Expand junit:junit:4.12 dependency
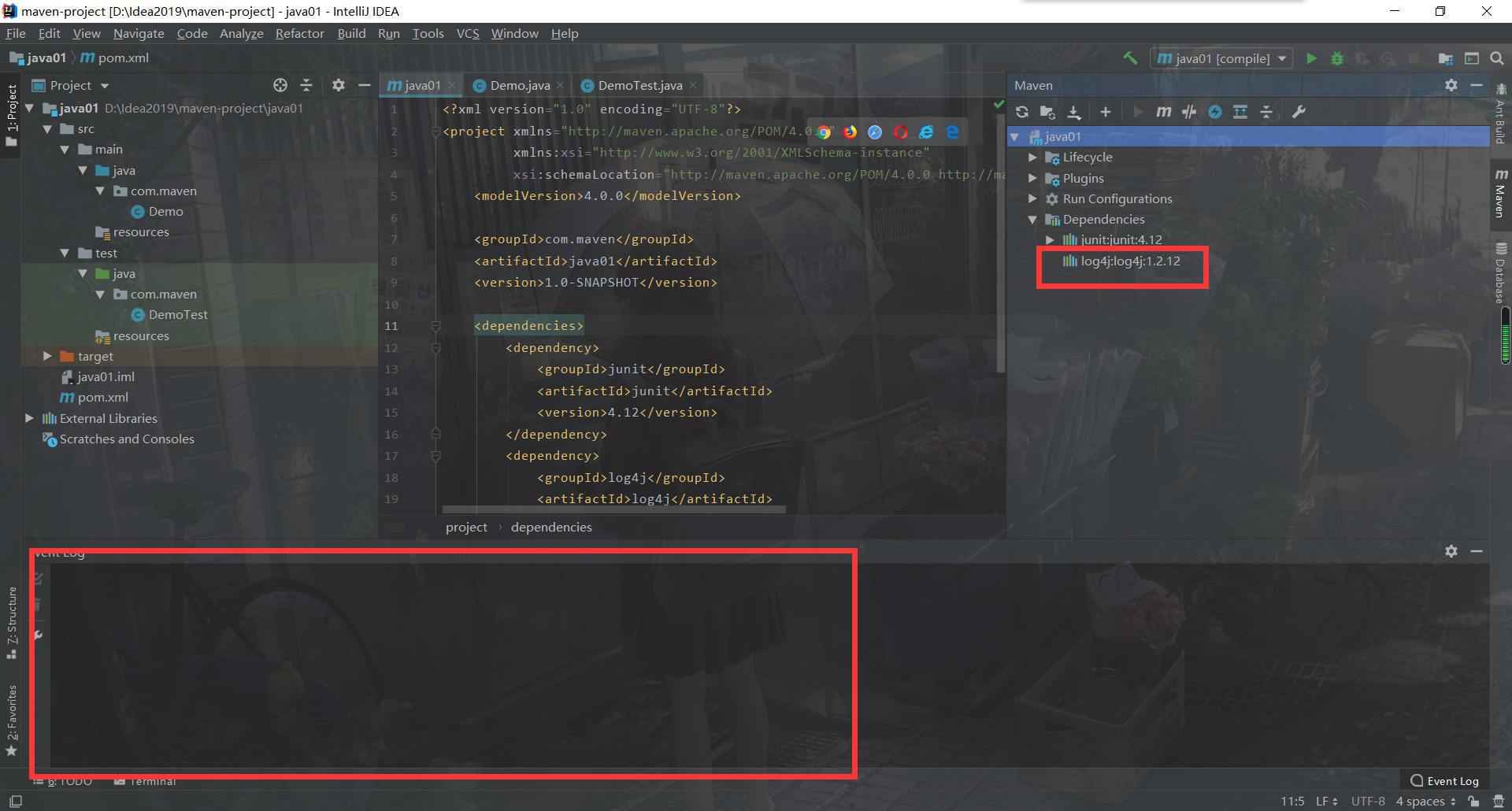 [1050, 240]
